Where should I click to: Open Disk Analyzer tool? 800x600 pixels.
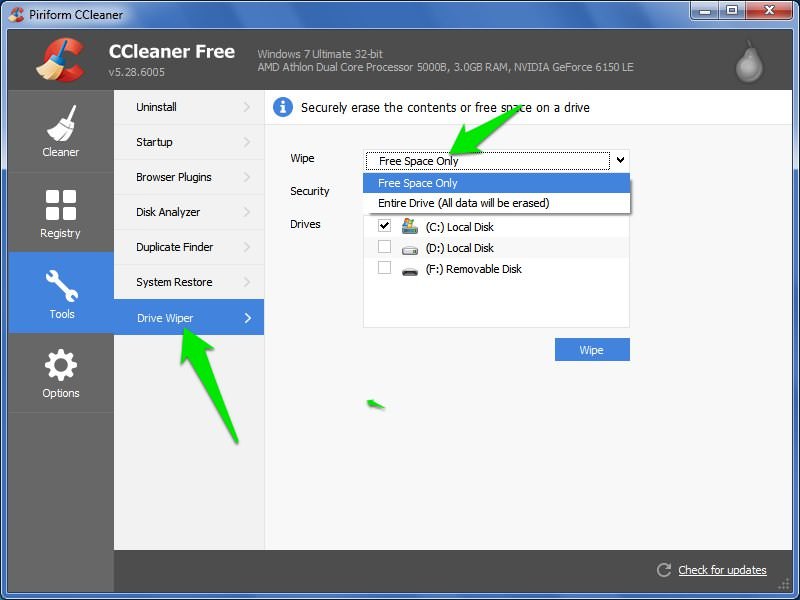(x=189, y=212)
